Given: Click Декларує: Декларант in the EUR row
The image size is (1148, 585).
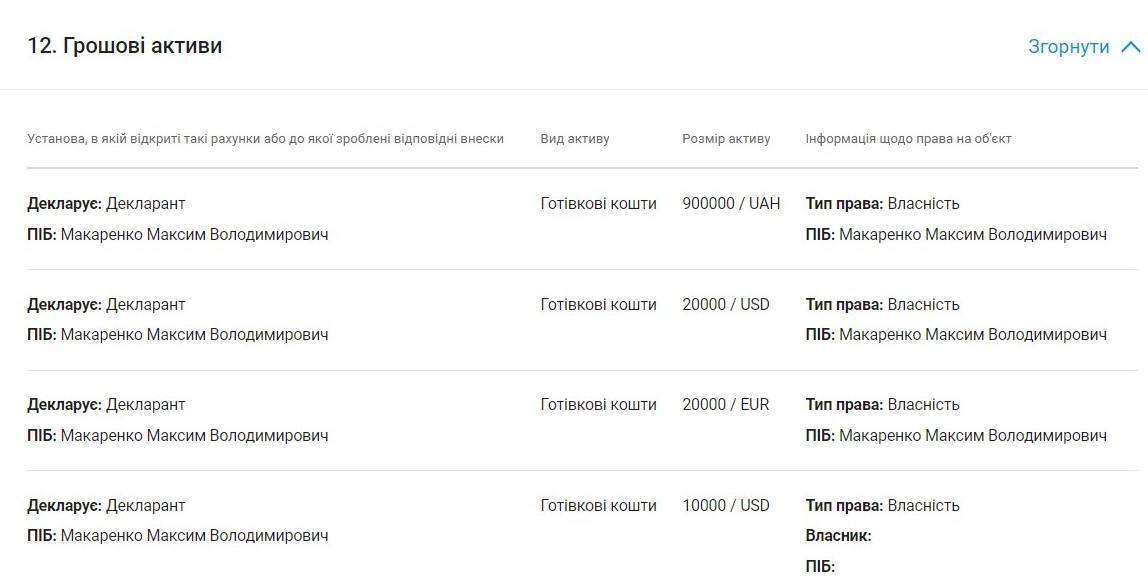Looking at the screenshot, I should click(x=106, y=405).
